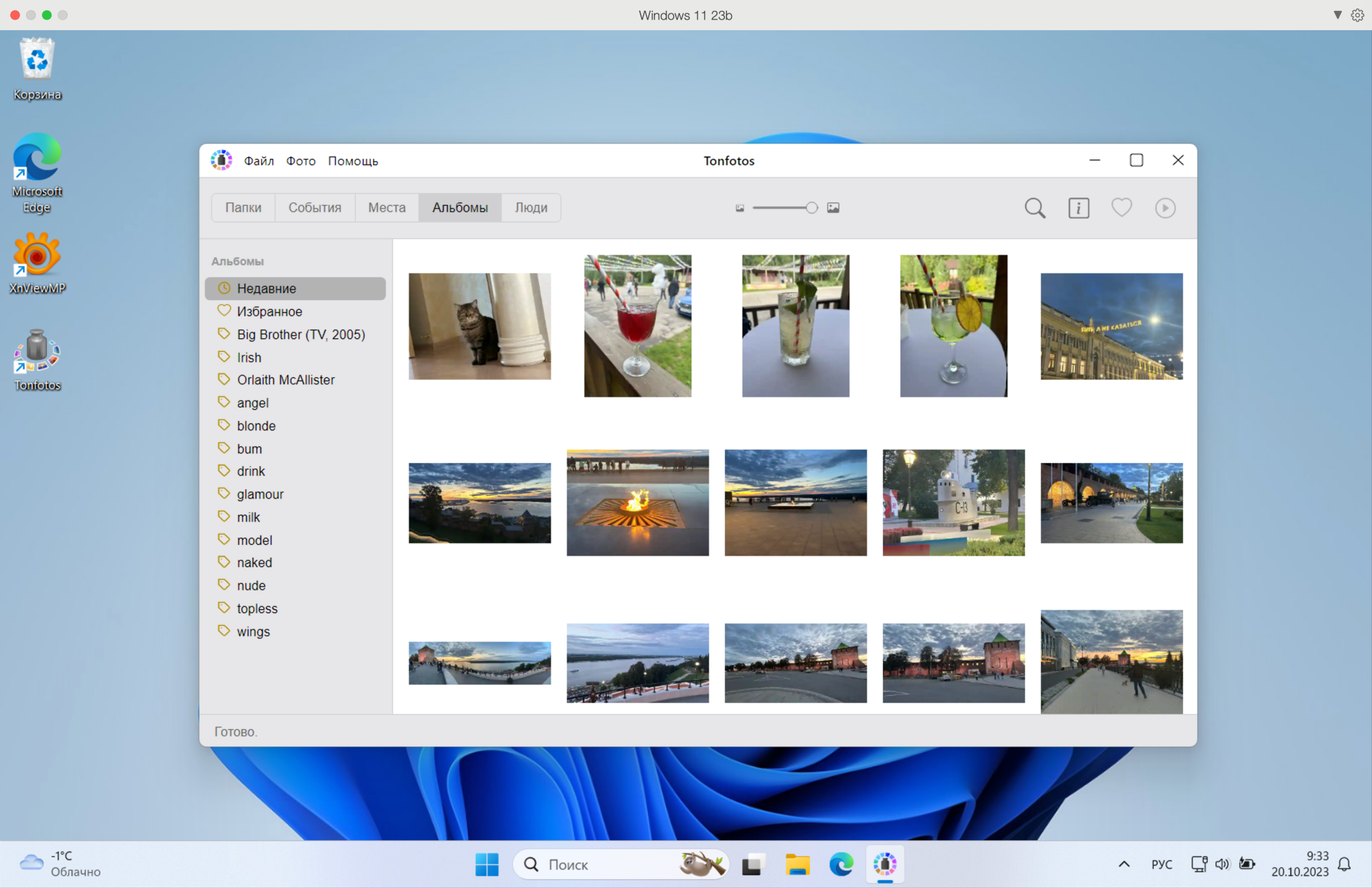Open Edge browser from taskbar
This screenshot has height=888, width=1372.
841,865
